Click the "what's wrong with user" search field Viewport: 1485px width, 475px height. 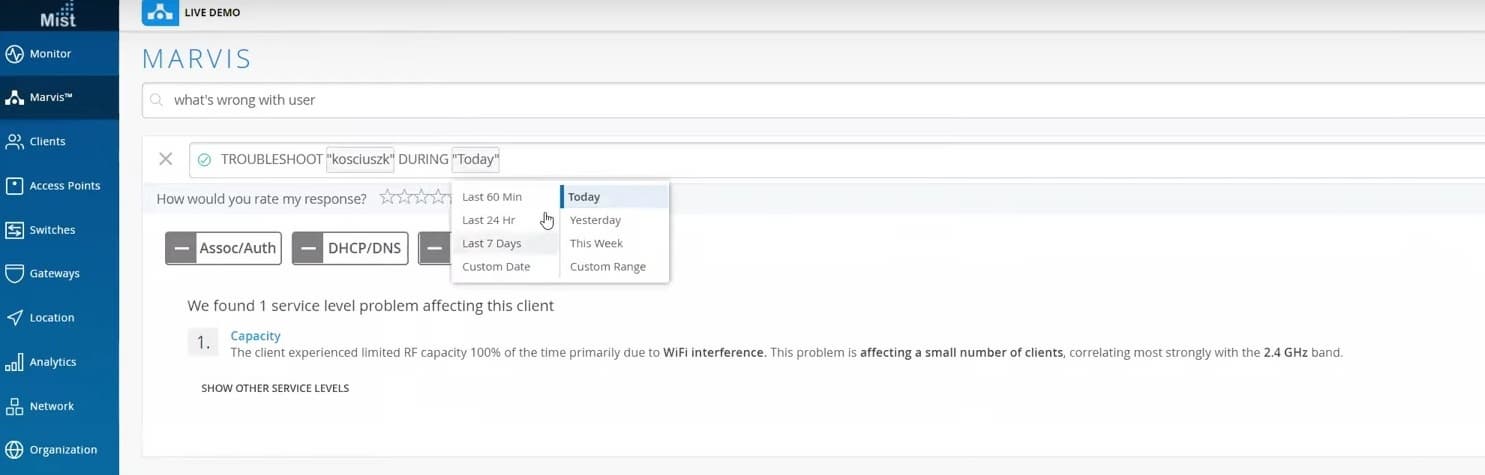(x=813, y=100)
